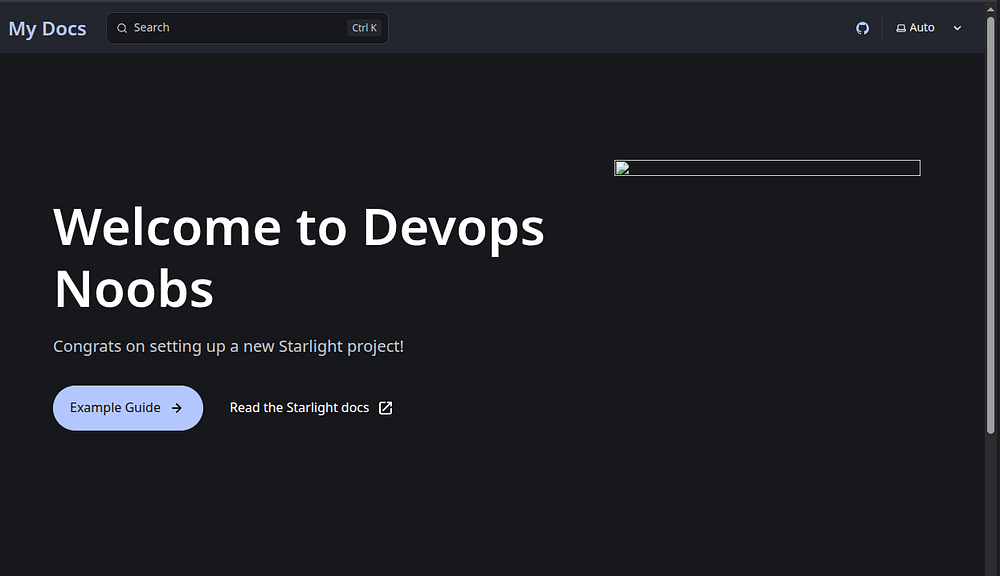Click the broken hero image placeholder
This screenshot has width=1000, height=576.
(767, 168)
